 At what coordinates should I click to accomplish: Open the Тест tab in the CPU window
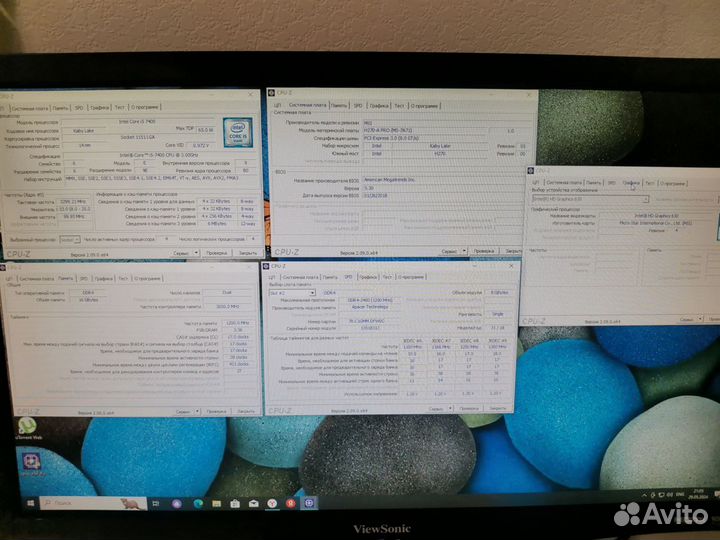(119, 107)
